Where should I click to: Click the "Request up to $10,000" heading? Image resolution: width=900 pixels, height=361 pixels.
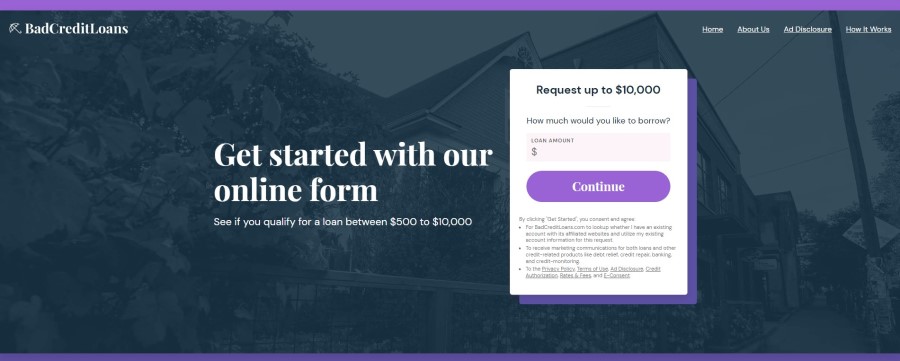[598, 90]
